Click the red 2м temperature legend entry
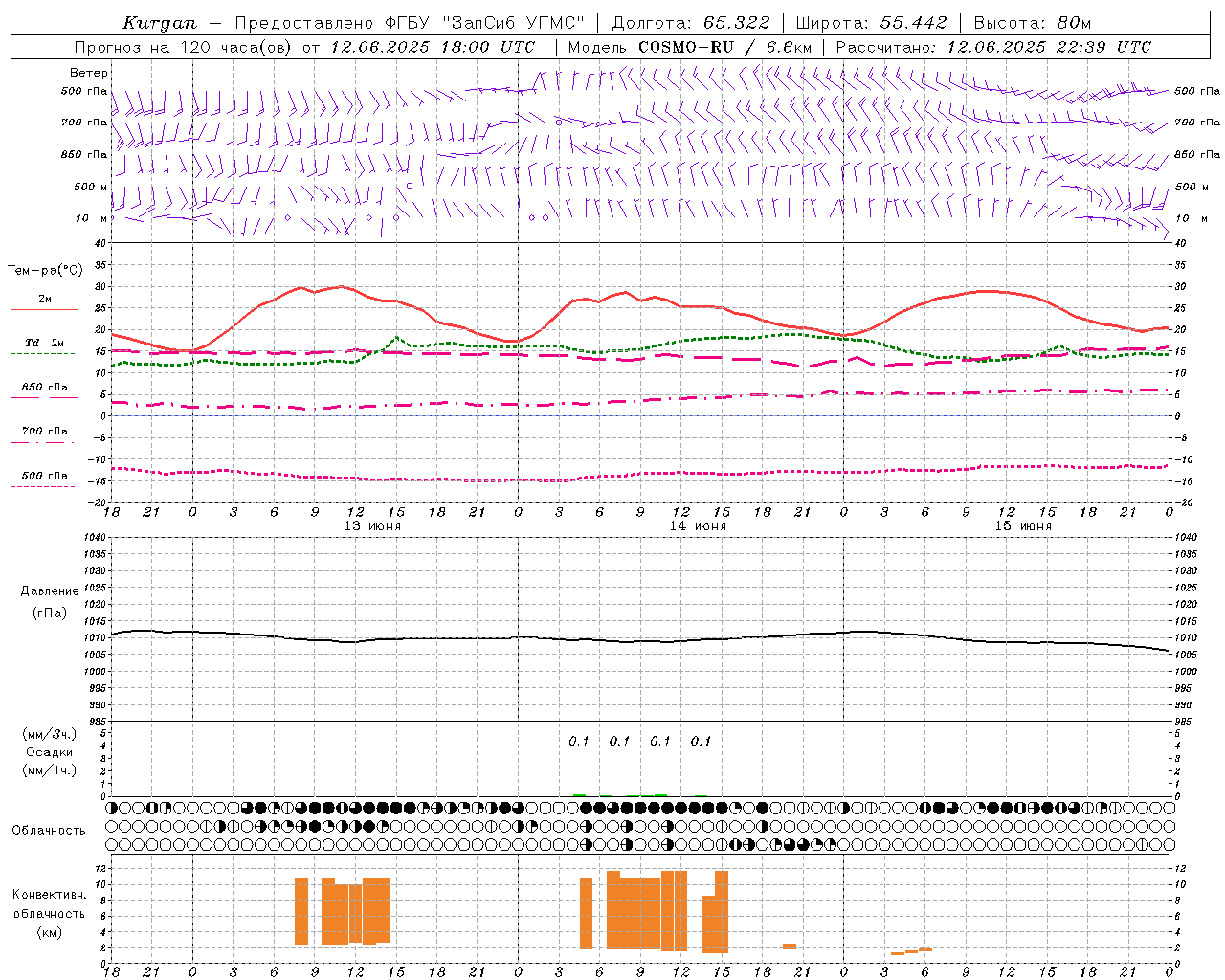The image size is (1225, 980). click(45, 300)
